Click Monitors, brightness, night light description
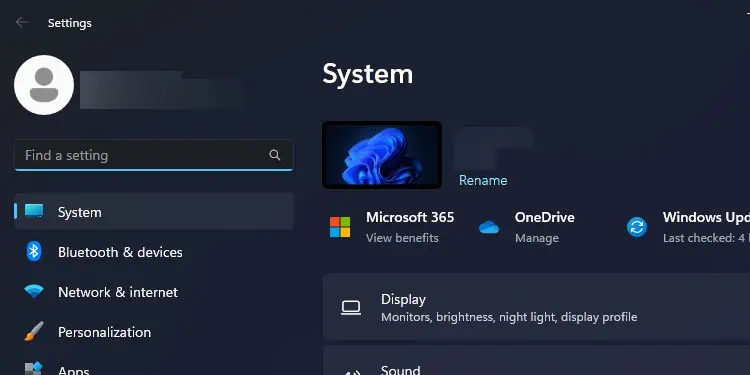This screenshot has width=750, height=375. click(x=509, y=317)
